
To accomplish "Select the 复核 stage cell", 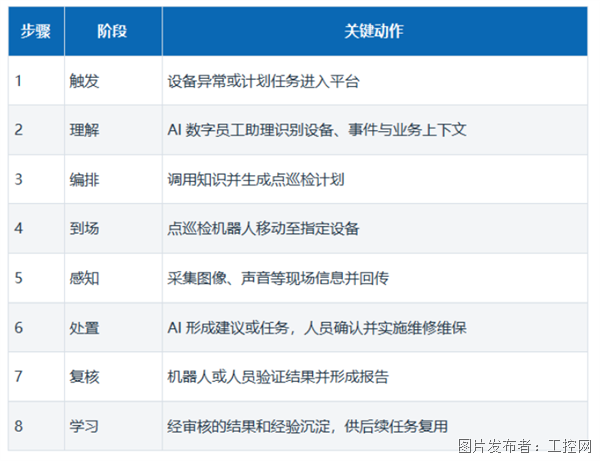I will 113,376.
